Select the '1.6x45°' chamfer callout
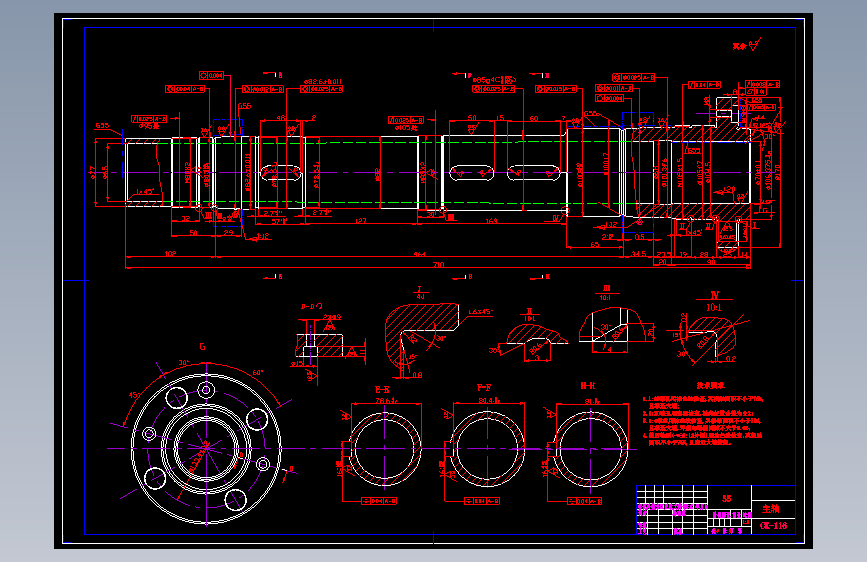 point(480,312)
